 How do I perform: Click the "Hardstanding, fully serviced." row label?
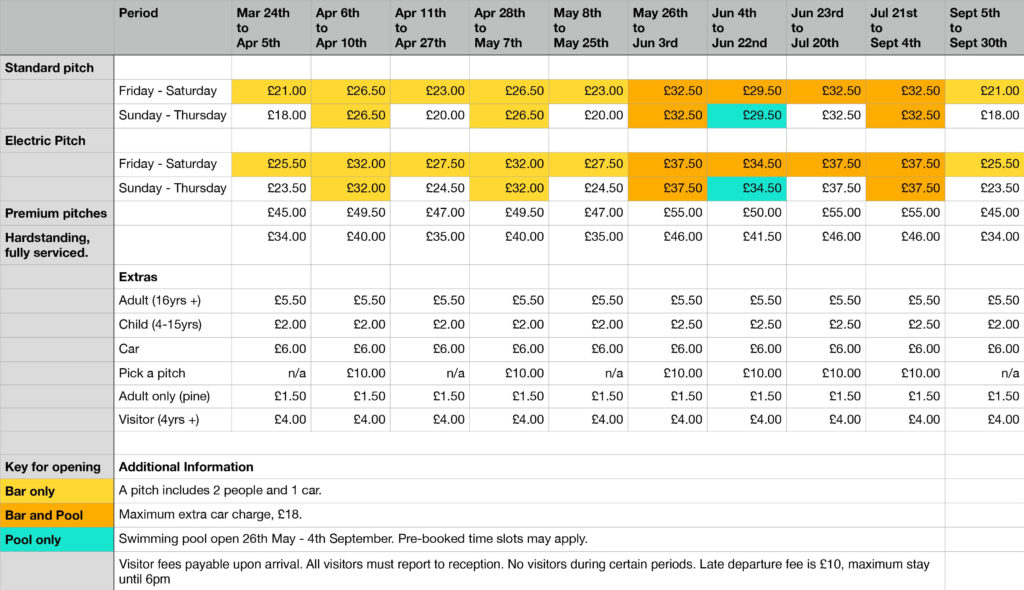(x=57, y=245)
